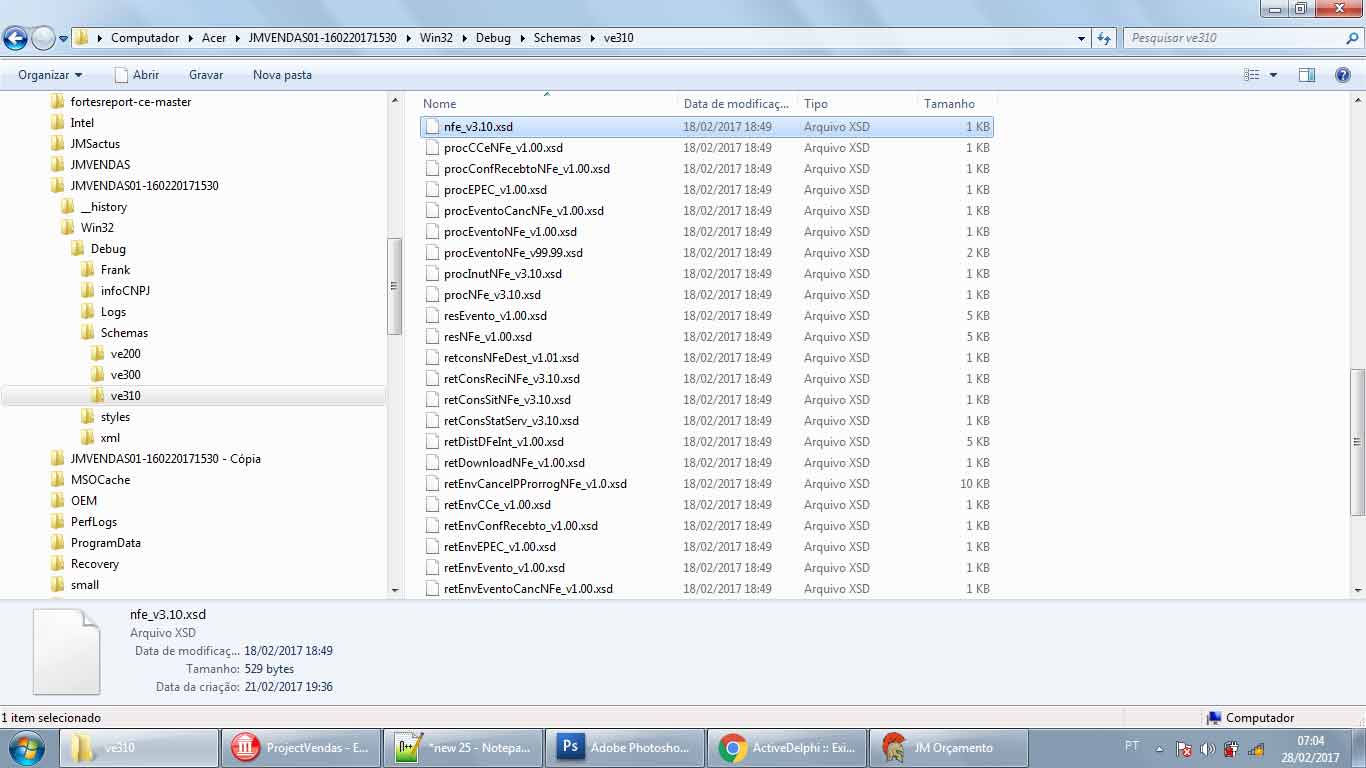The image size is (1366, 768).
Task: Select the ProgramData folder in tree
Action: tap(105, 543)
